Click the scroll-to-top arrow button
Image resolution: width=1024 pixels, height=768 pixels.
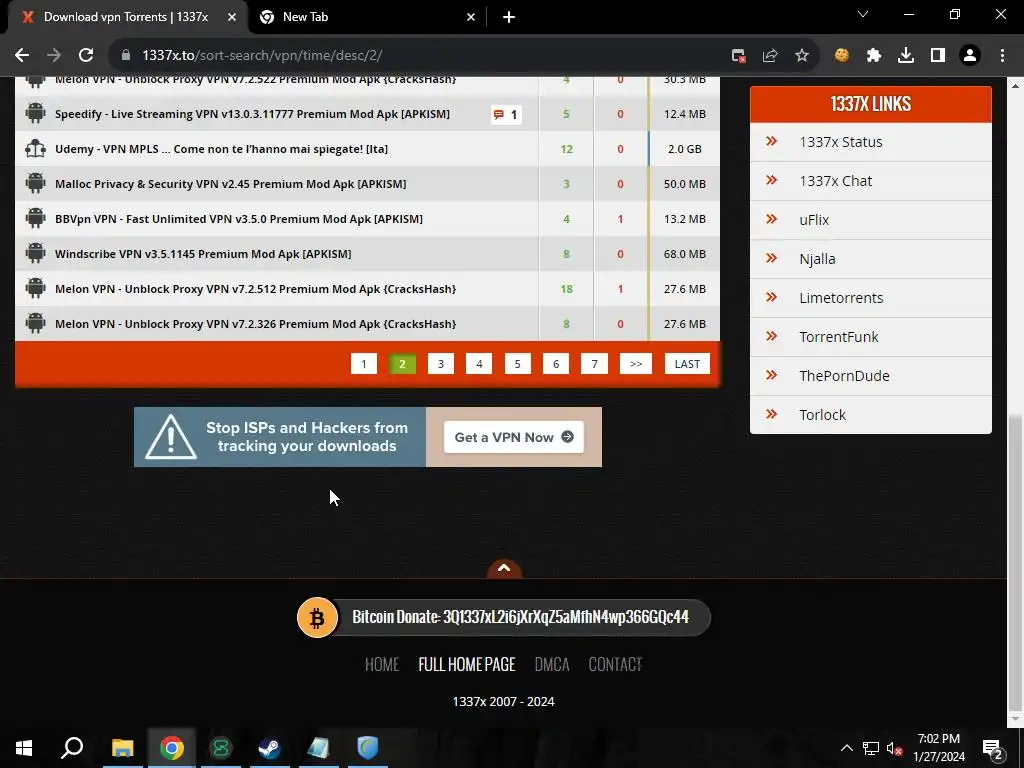point(504,569)
